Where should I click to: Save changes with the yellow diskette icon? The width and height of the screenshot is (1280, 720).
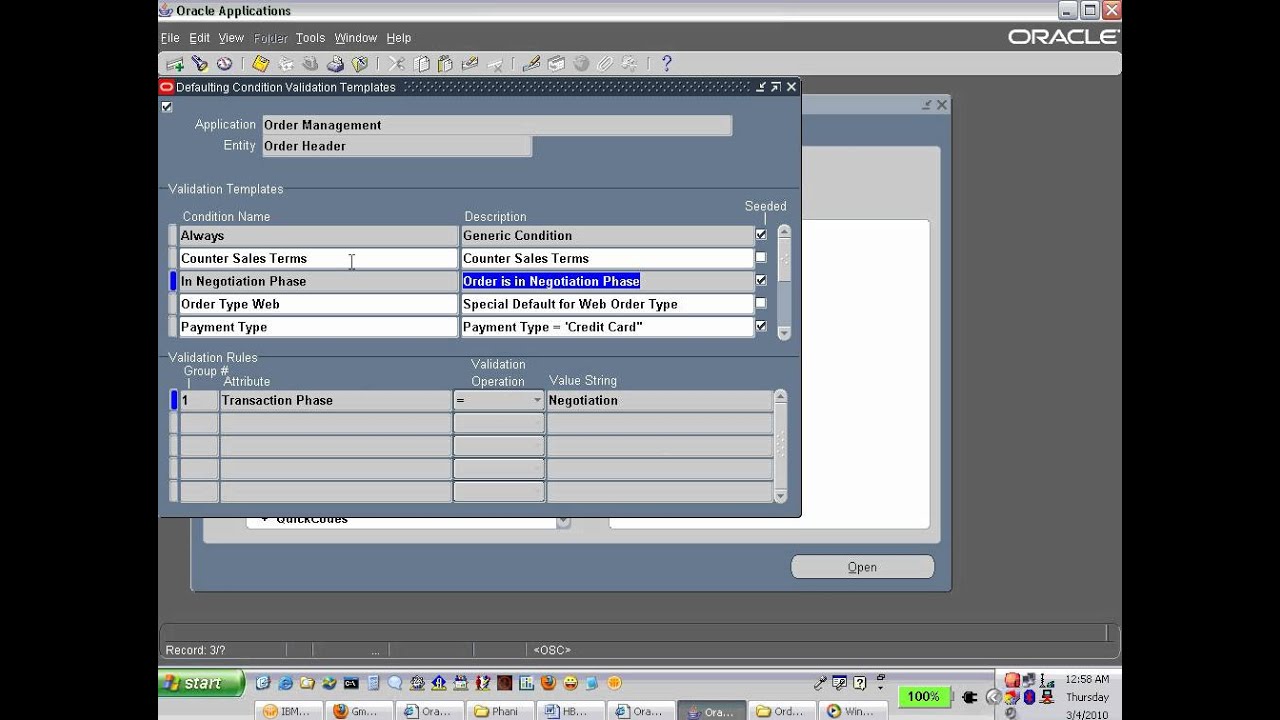tap(260, 63)
